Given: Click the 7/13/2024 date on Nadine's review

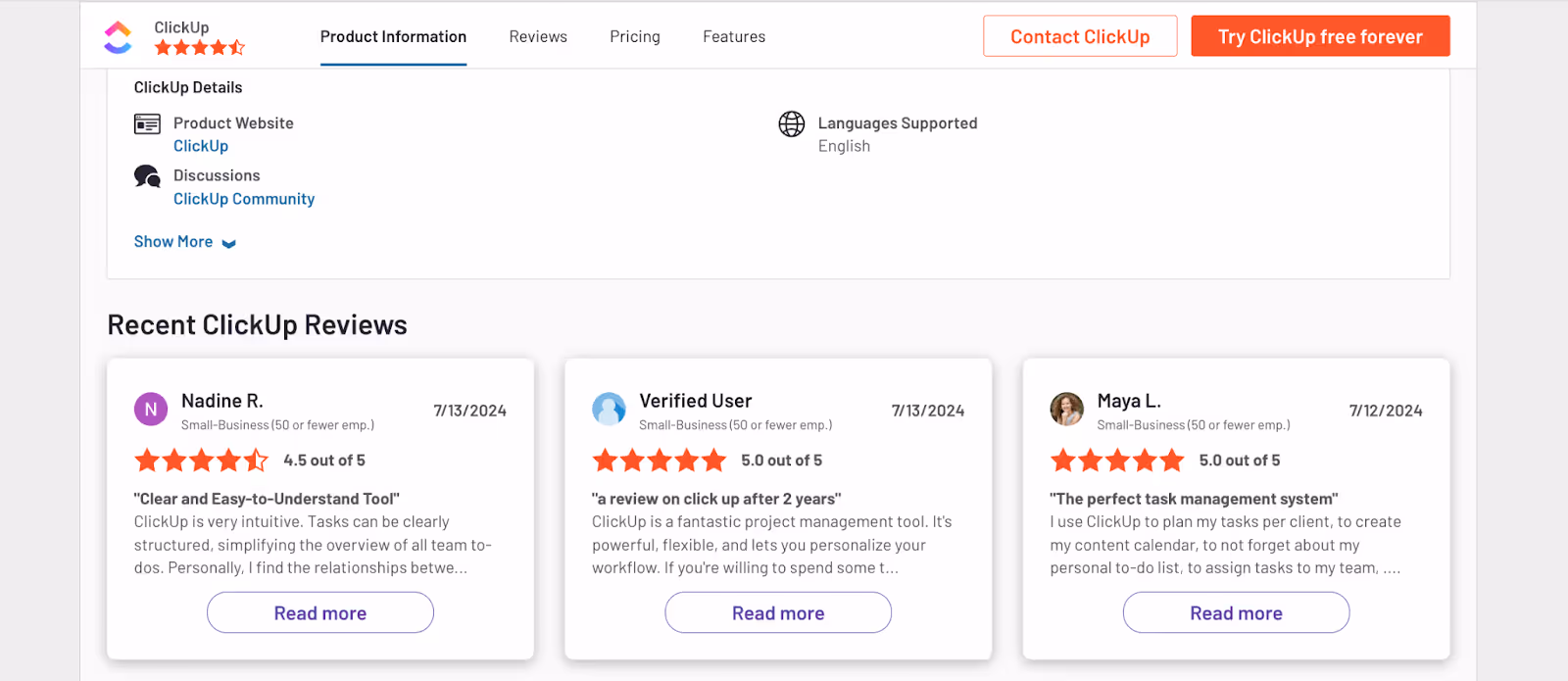Looking at the screenshot, I should pyautogui.click(x=470, y=411).
